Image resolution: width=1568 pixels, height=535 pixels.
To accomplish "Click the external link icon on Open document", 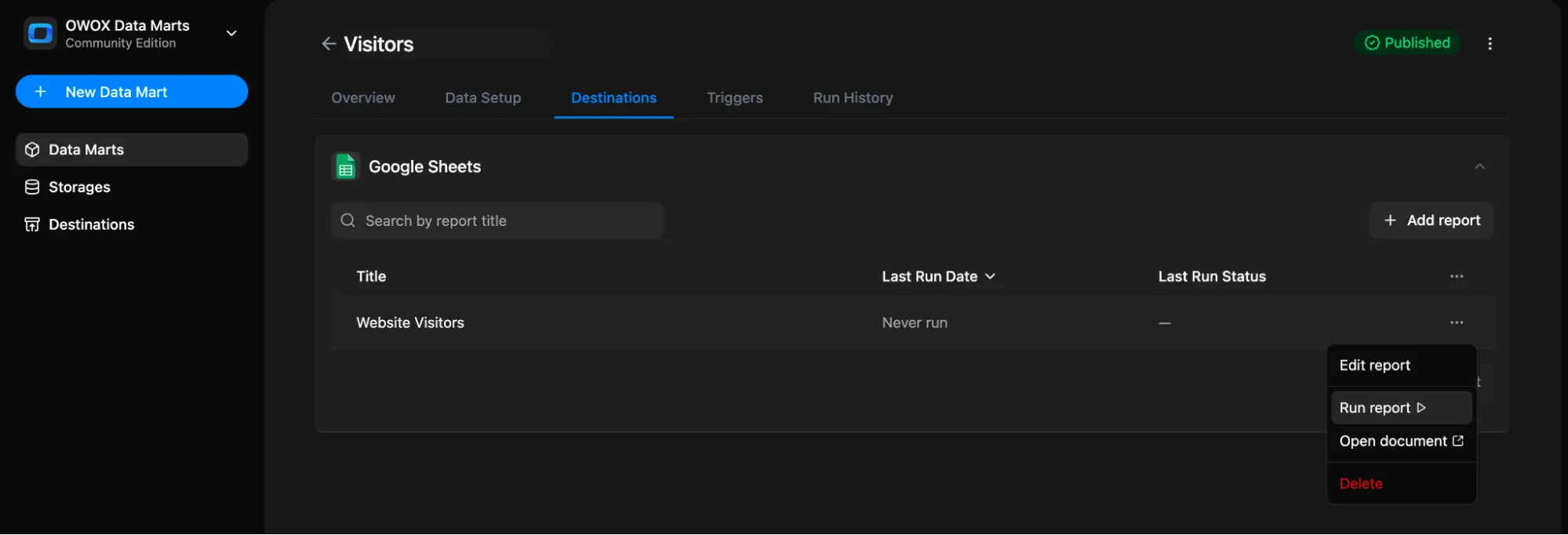I will click(1457, 441).
